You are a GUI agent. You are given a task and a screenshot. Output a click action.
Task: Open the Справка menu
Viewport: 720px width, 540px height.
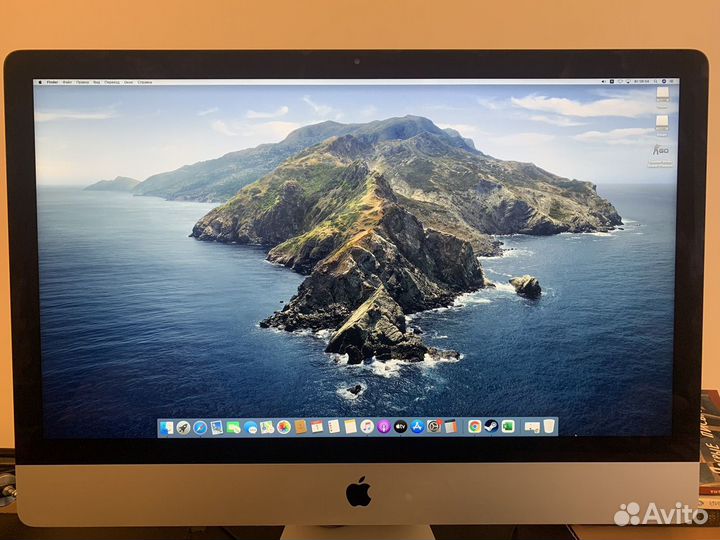point(145,82)
